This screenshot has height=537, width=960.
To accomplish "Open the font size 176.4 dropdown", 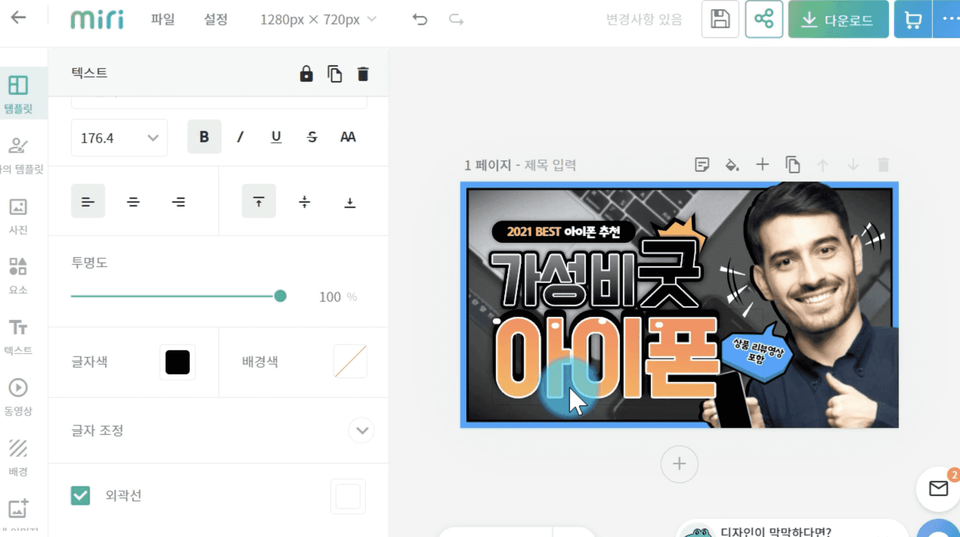I will click(119, 138).
